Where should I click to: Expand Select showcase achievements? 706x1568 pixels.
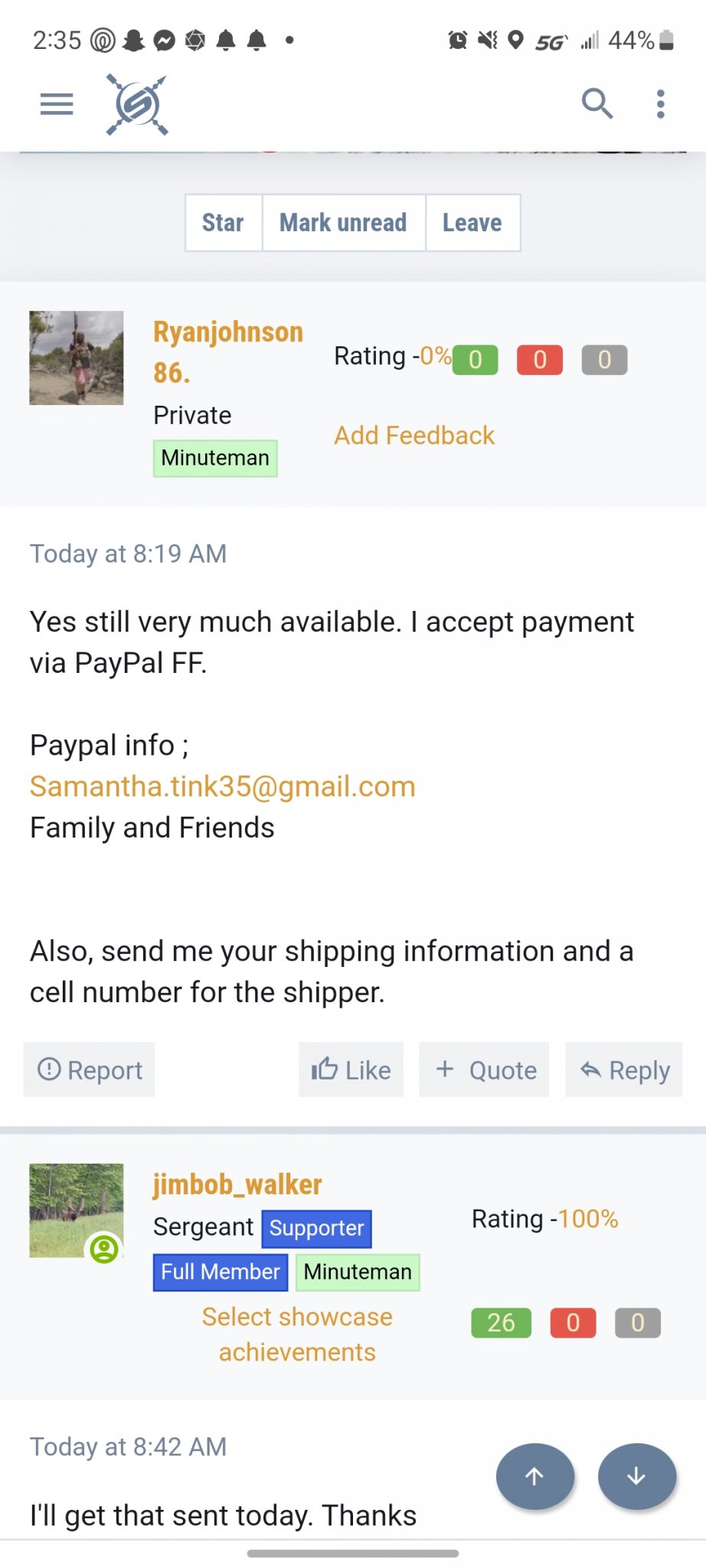pos(297,1334)
